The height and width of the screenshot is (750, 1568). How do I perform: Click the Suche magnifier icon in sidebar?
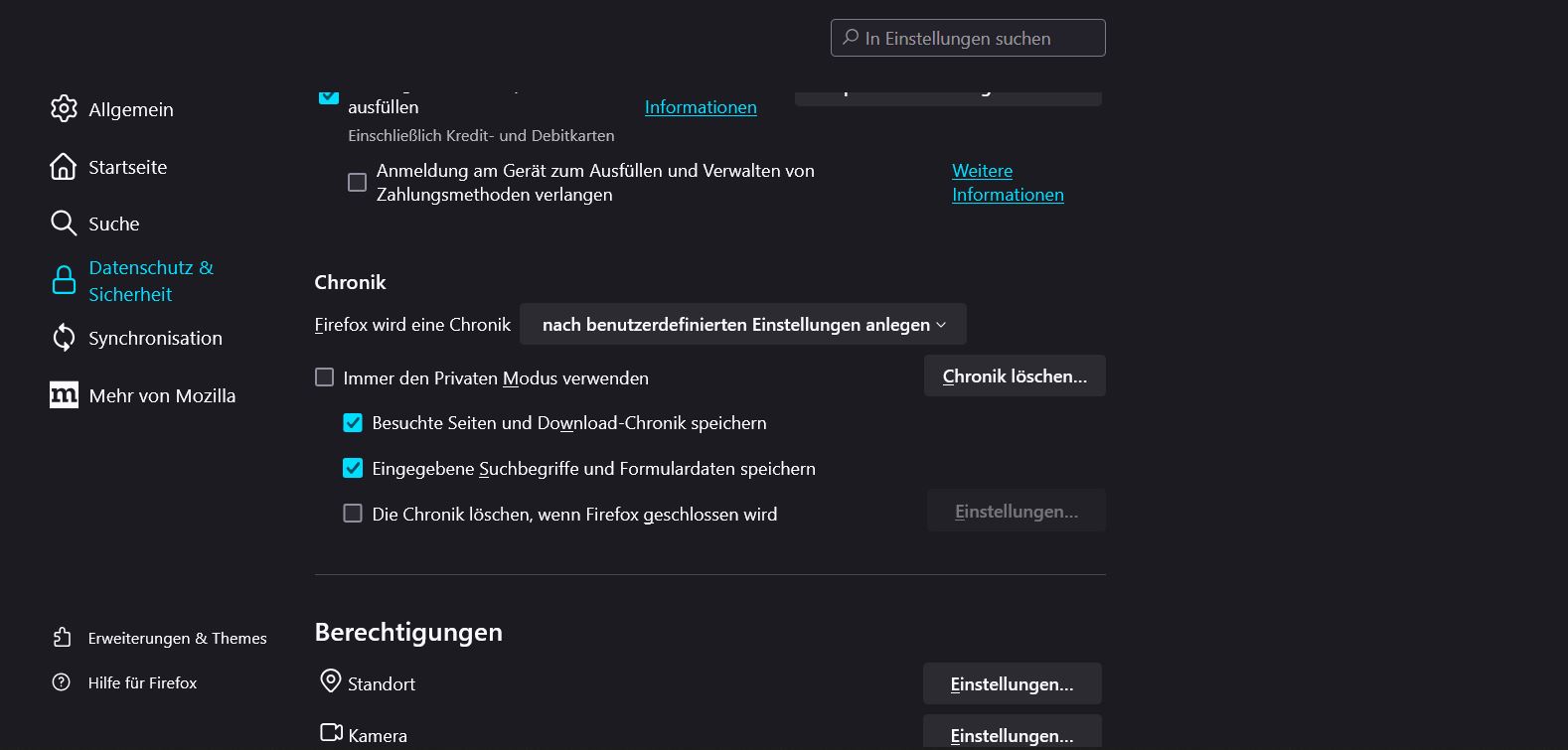coord(64,224)
